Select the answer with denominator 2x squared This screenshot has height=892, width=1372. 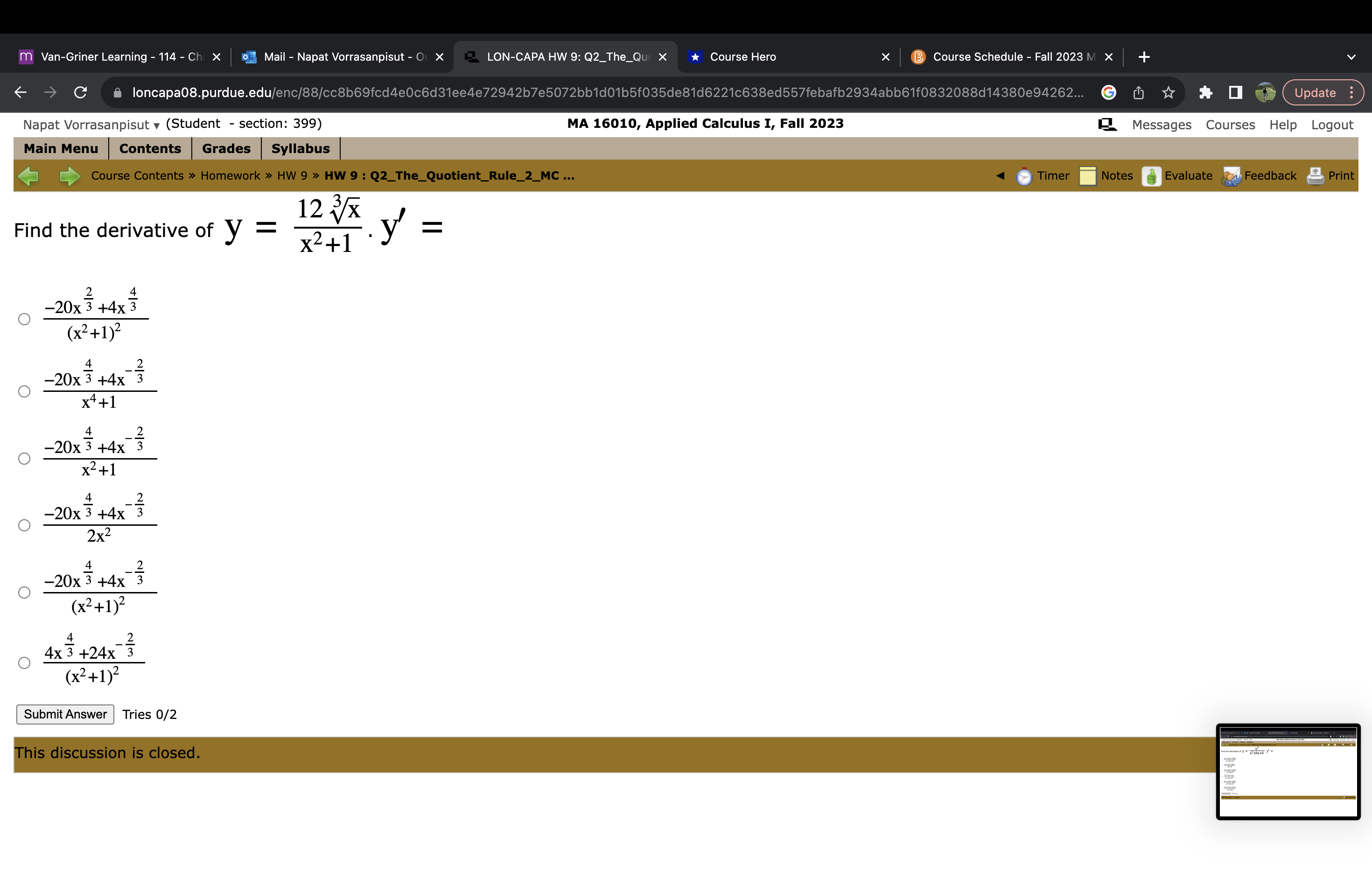(24, 525)
